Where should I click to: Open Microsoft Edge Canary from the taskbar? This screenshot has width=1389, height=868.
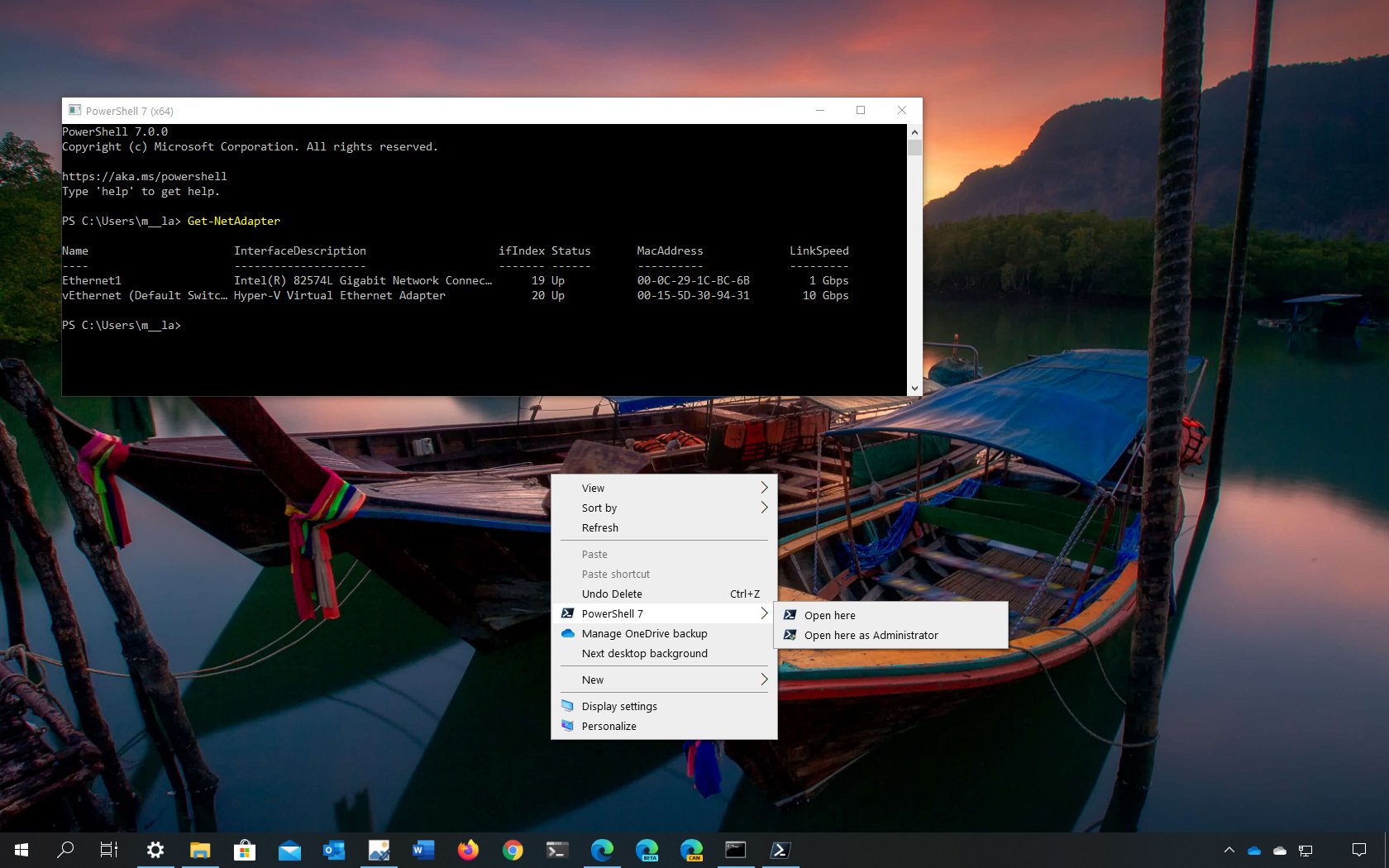691,850
